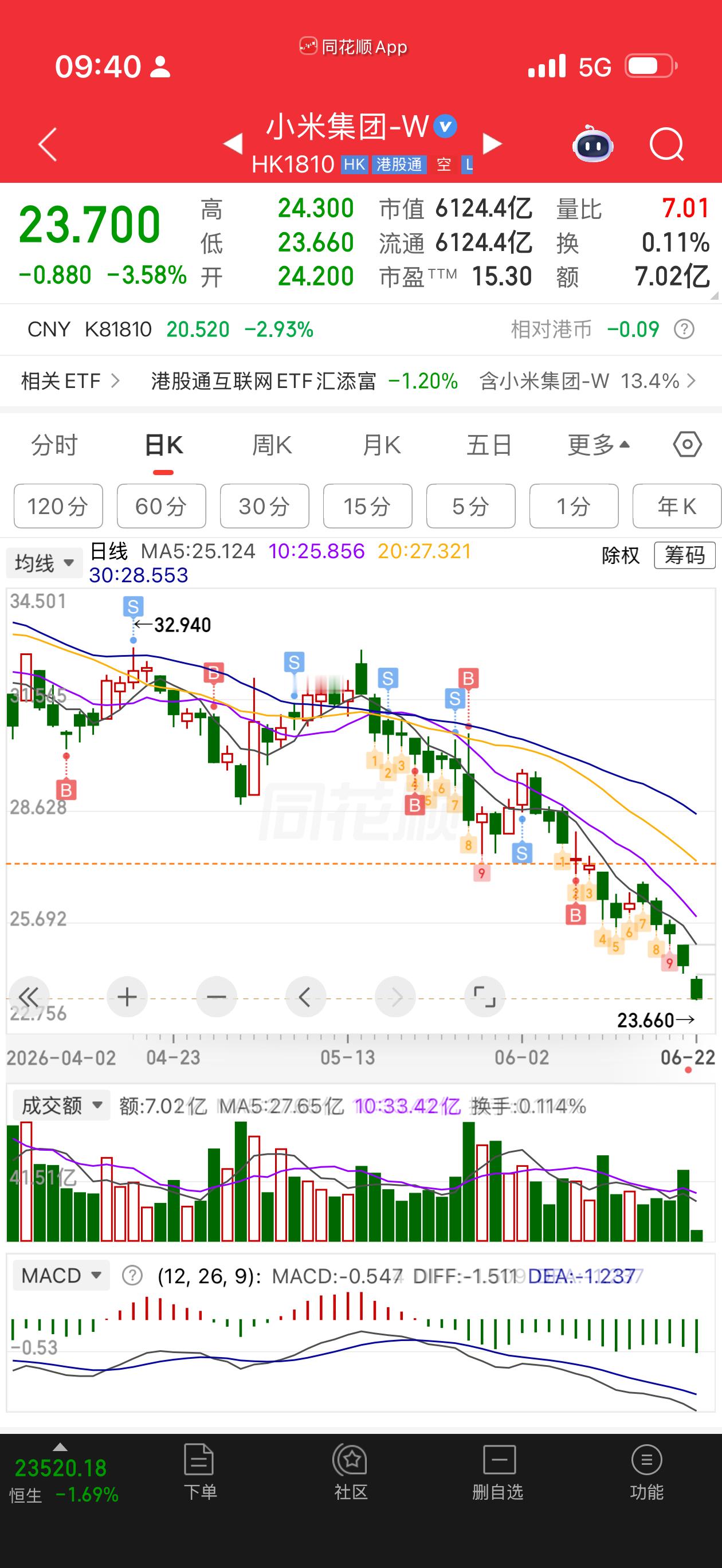
Task: Tap the CNY K81810 counter row
Action: [361, 330]
